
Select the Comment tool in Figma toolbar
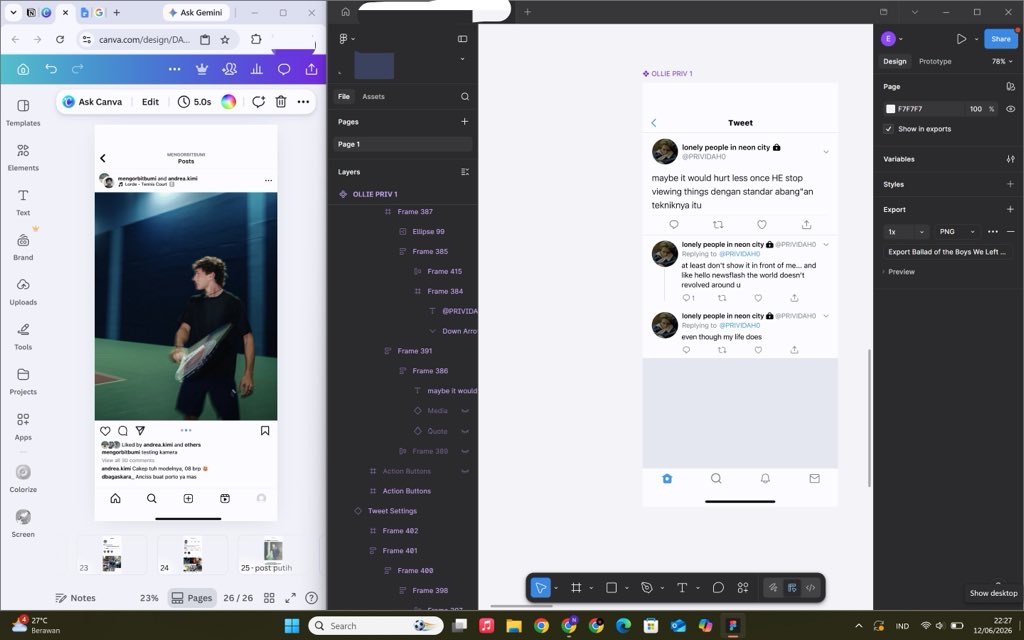coord(718,588)
